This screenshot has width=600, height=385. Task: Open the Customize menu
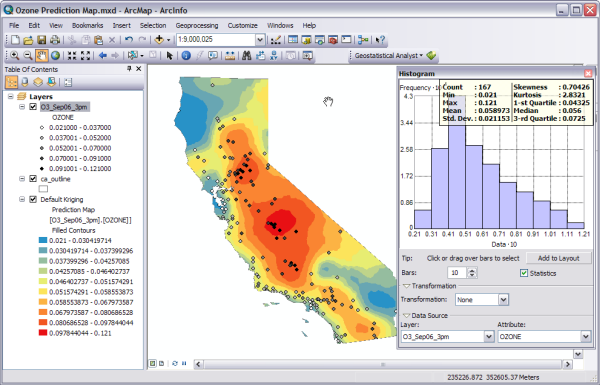tap(243, 26)
